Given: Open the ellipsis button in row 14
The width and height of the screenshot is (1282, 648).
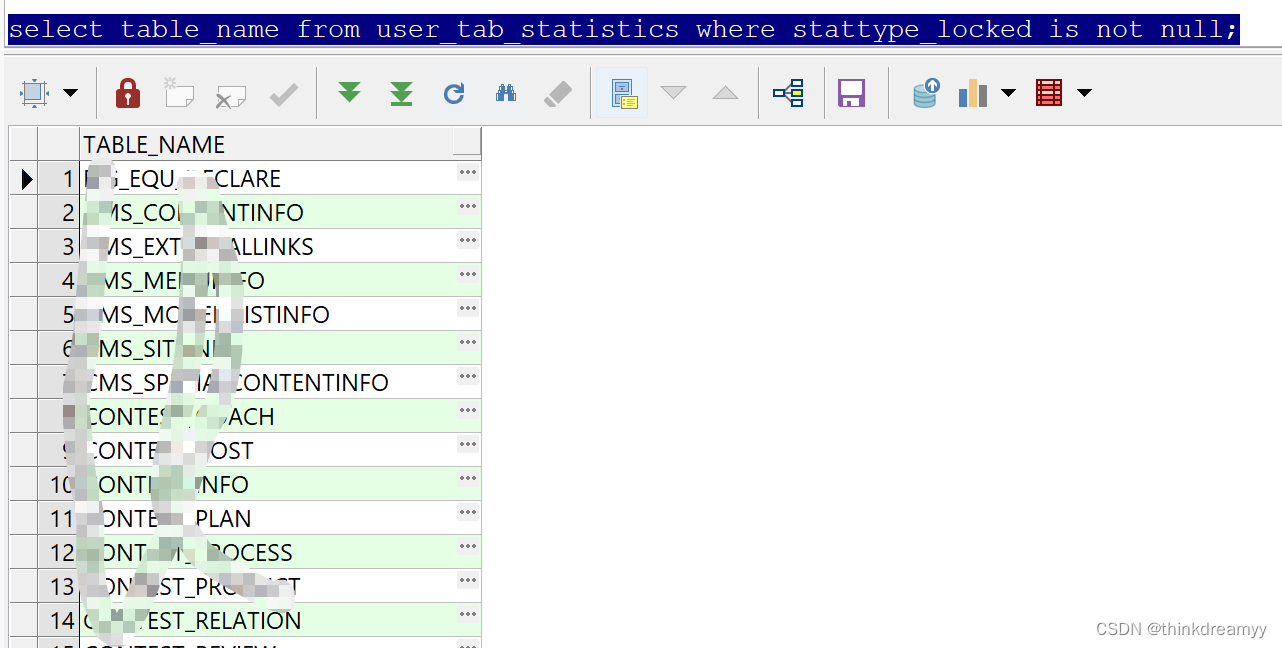Looking at the screenshot, I should pos(467,615).
